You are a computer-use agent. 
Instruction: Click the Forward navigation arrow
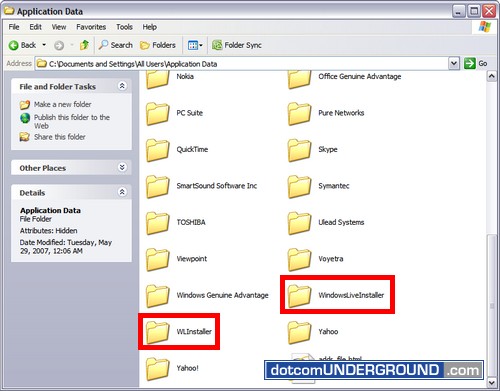pos(59,45)
